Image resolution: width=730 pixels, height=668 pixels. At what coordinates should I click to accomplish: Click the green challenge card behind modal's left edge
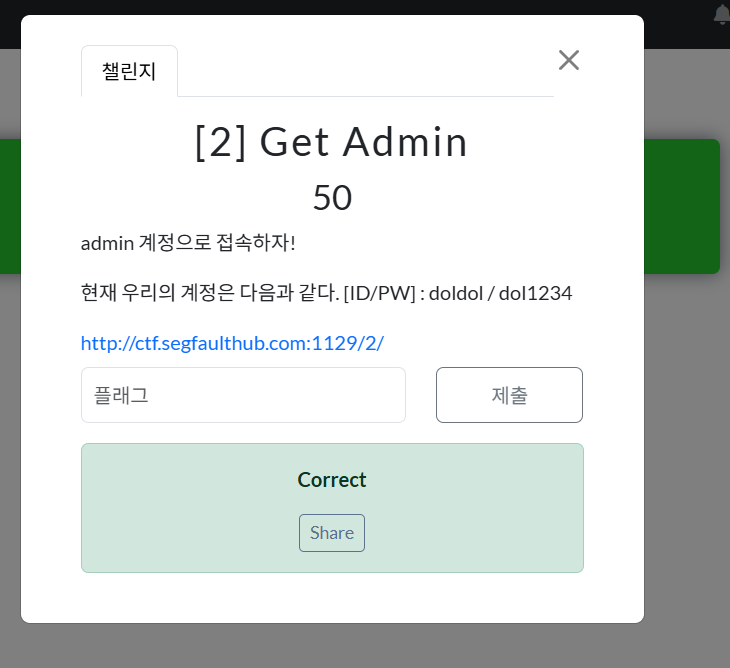click(x=10, y=206)
